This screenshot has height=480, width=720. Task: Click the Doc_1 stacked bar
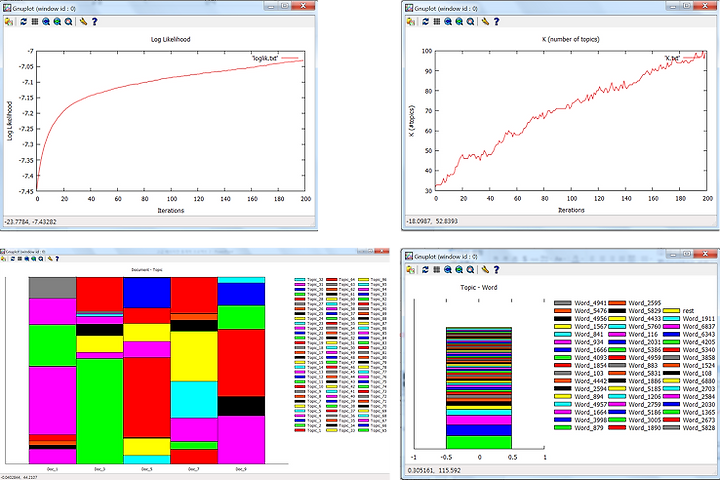[x=52, y=370]
